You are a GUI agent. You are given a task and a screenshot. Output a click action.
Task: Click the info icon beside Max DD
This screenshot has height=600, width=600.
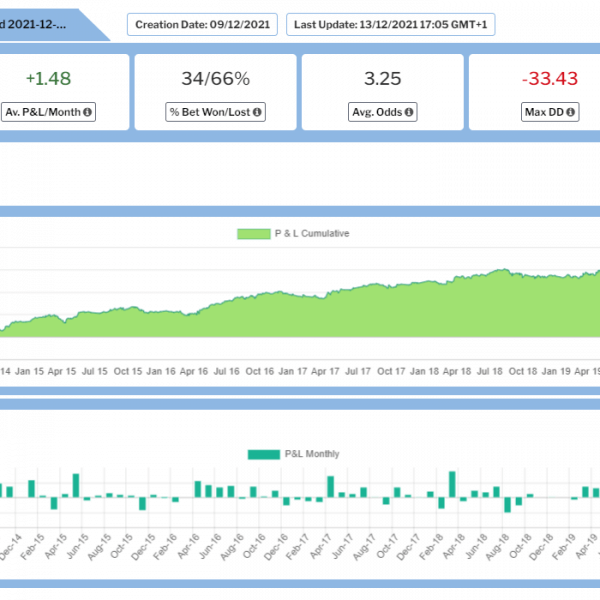[x=571, y=112]
